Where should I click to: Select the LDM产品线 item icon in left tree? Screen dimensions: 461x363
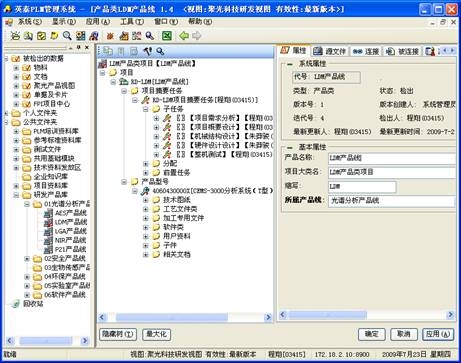[49, 222]
